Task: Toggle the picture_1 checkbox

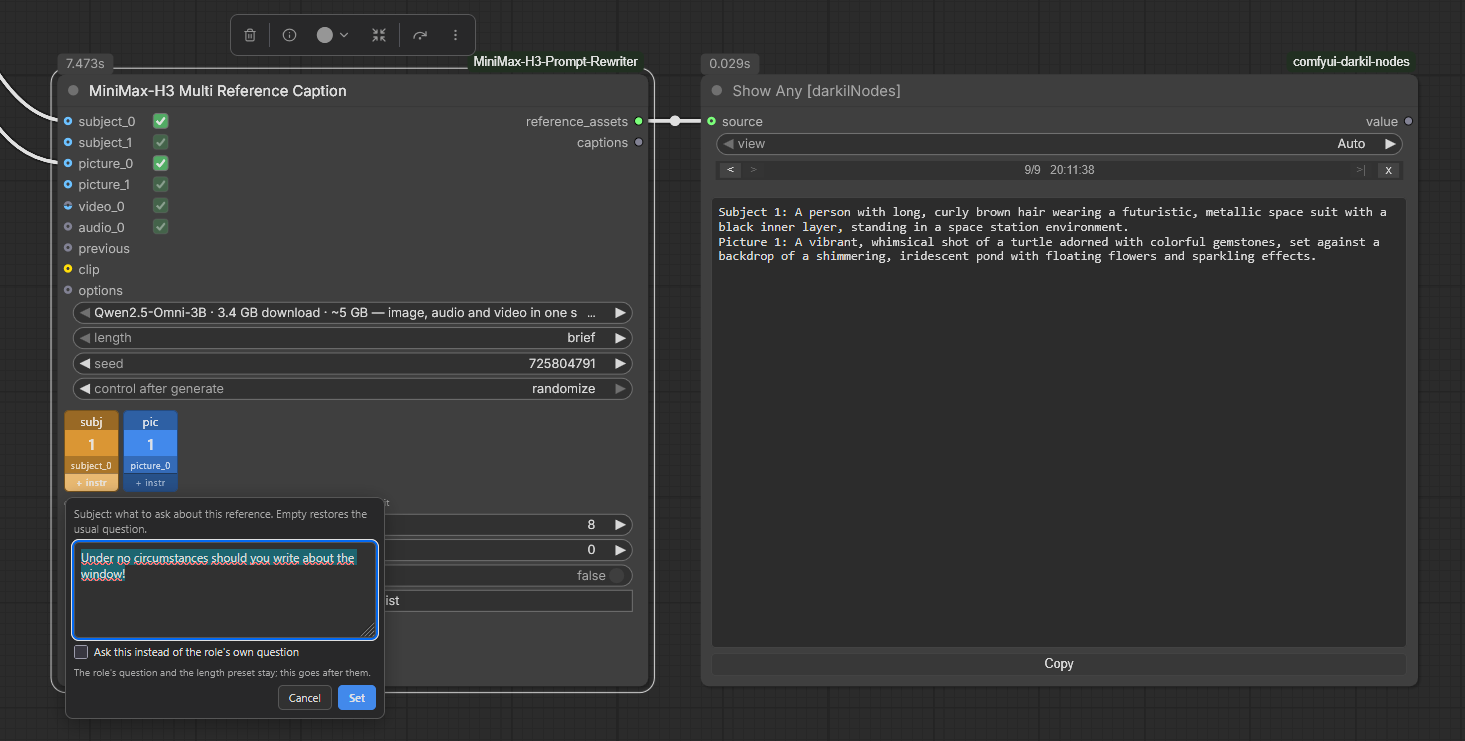Action: click(x=160, y=184)
